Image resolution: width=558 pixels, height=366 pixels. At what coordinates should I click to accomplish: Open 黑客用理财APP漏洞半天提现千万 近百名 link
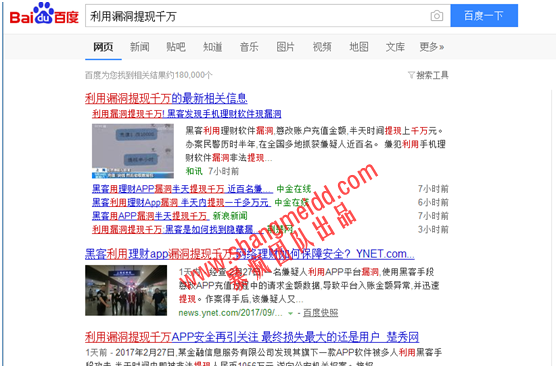click(x=182, y=189)
